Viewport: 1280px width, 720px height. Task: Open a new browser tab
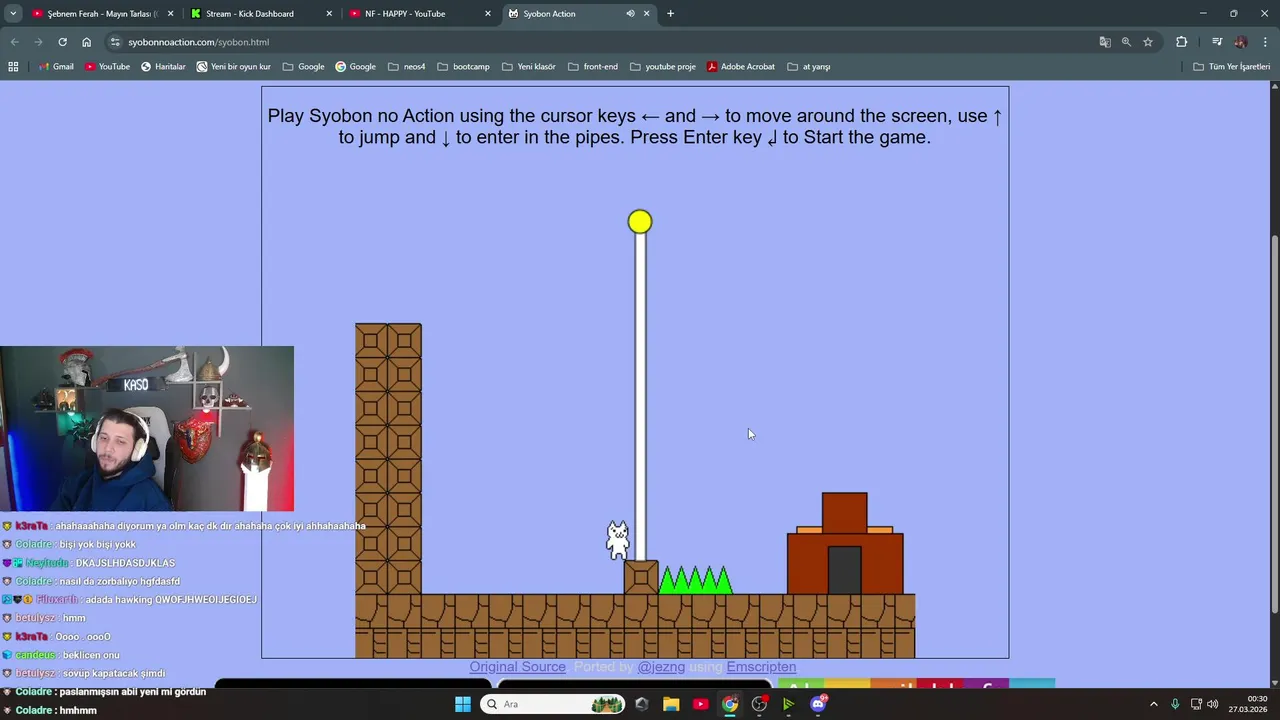coord(670,14)
